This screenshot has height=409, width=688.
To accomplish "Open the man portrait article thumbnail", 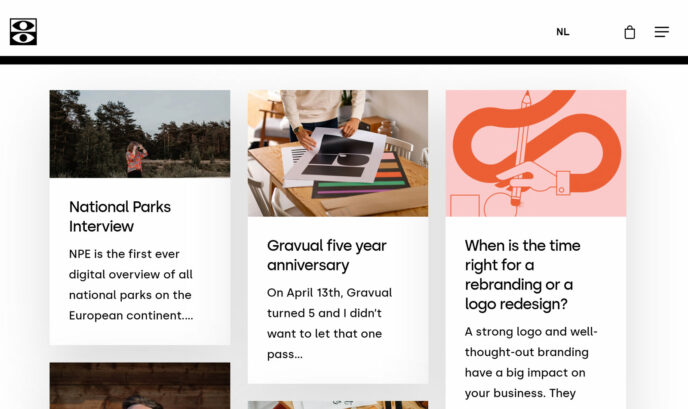I will [x=140, y=386].
